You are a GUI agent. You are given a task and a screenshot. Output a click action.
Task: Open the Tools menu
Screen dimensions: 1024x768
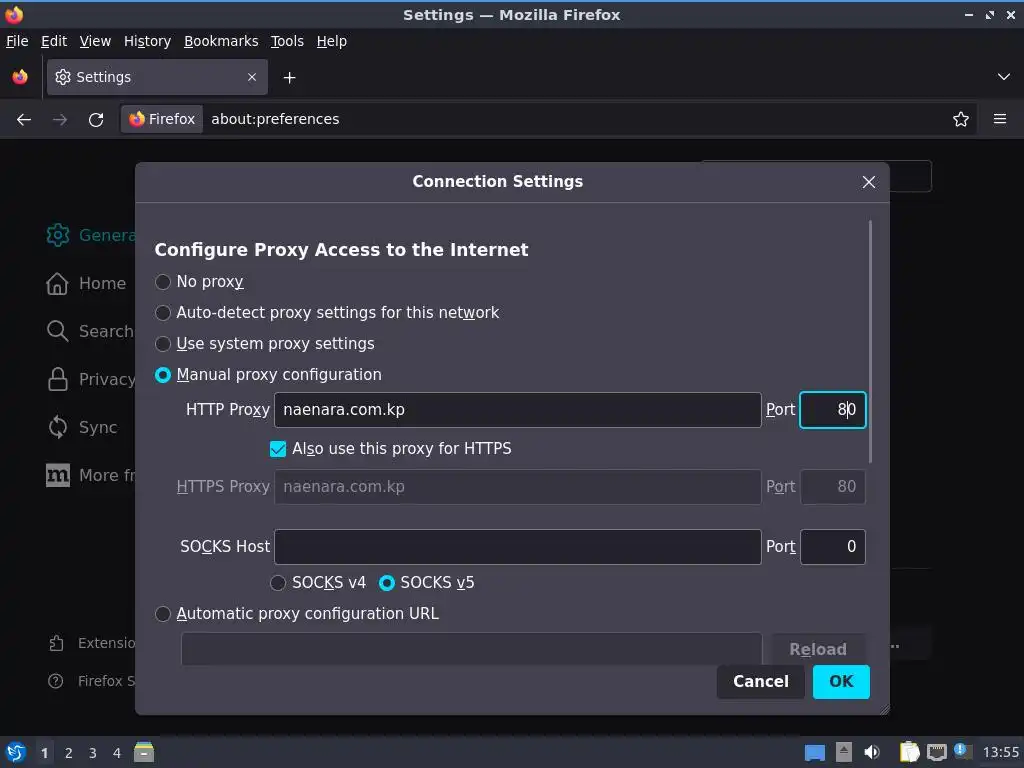tap(287, 41)
